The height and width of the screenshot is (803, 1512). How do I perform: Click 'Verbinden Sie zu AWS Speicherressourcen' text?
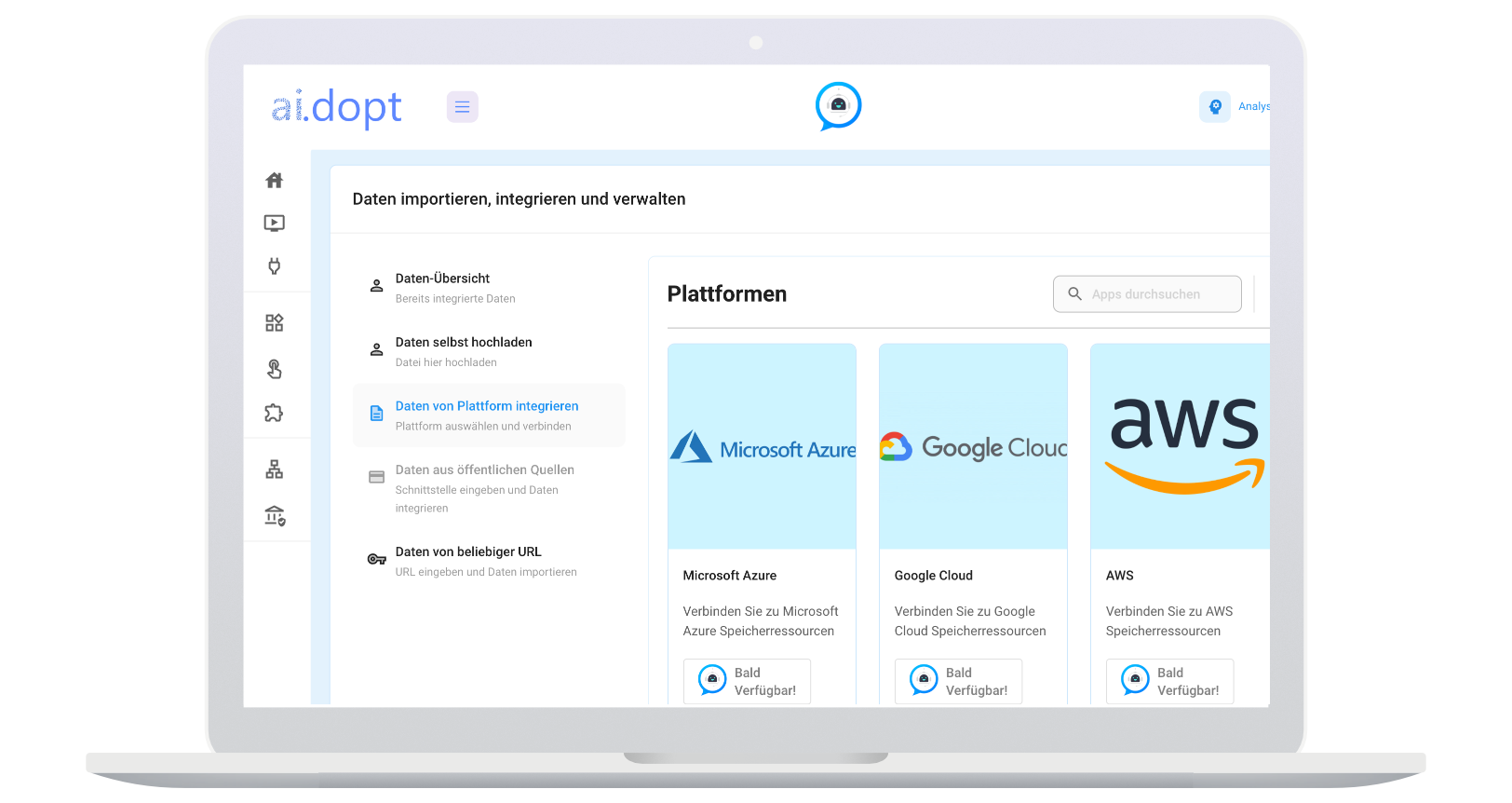click(x=1168, y=621)
